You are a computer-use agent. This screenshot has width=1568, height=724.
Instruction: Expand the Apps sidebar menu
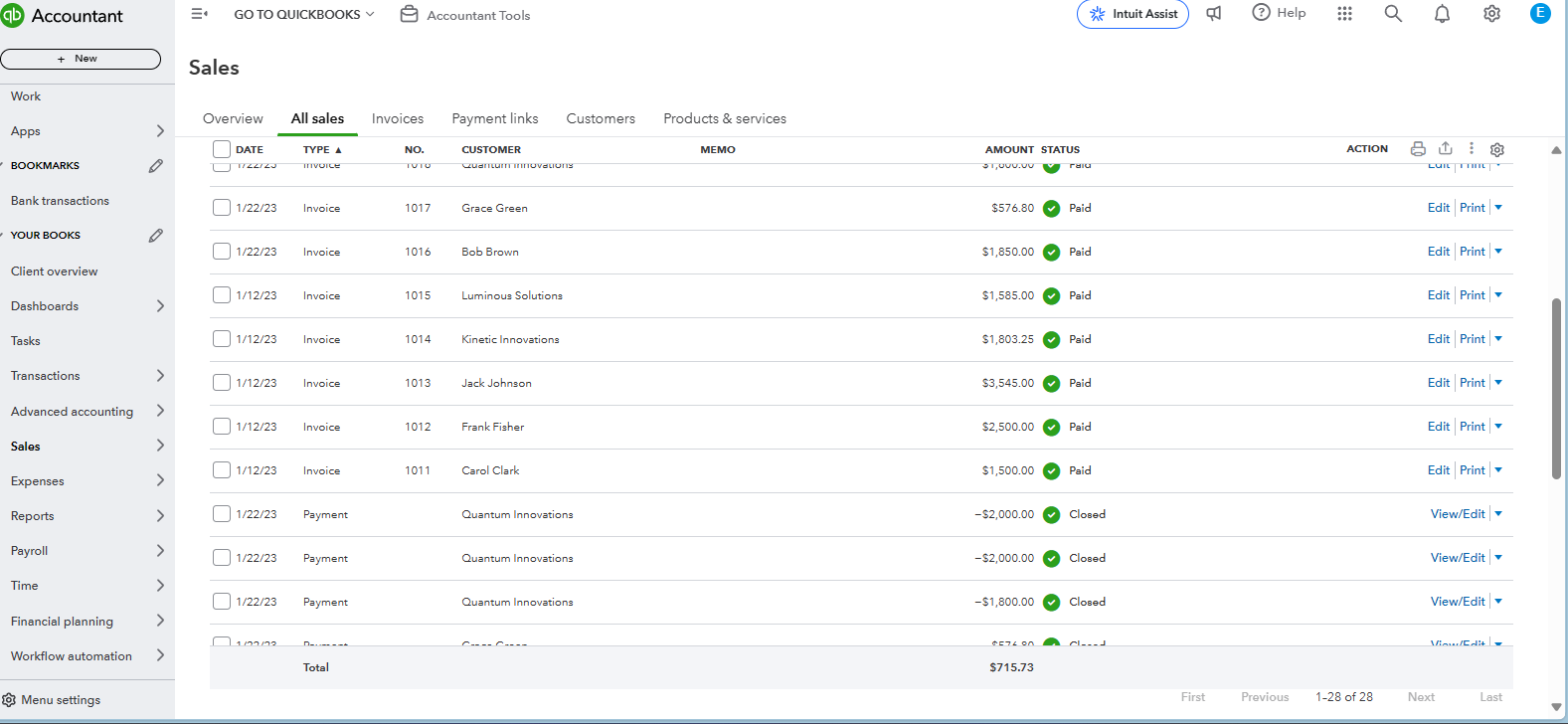point(160,131)
